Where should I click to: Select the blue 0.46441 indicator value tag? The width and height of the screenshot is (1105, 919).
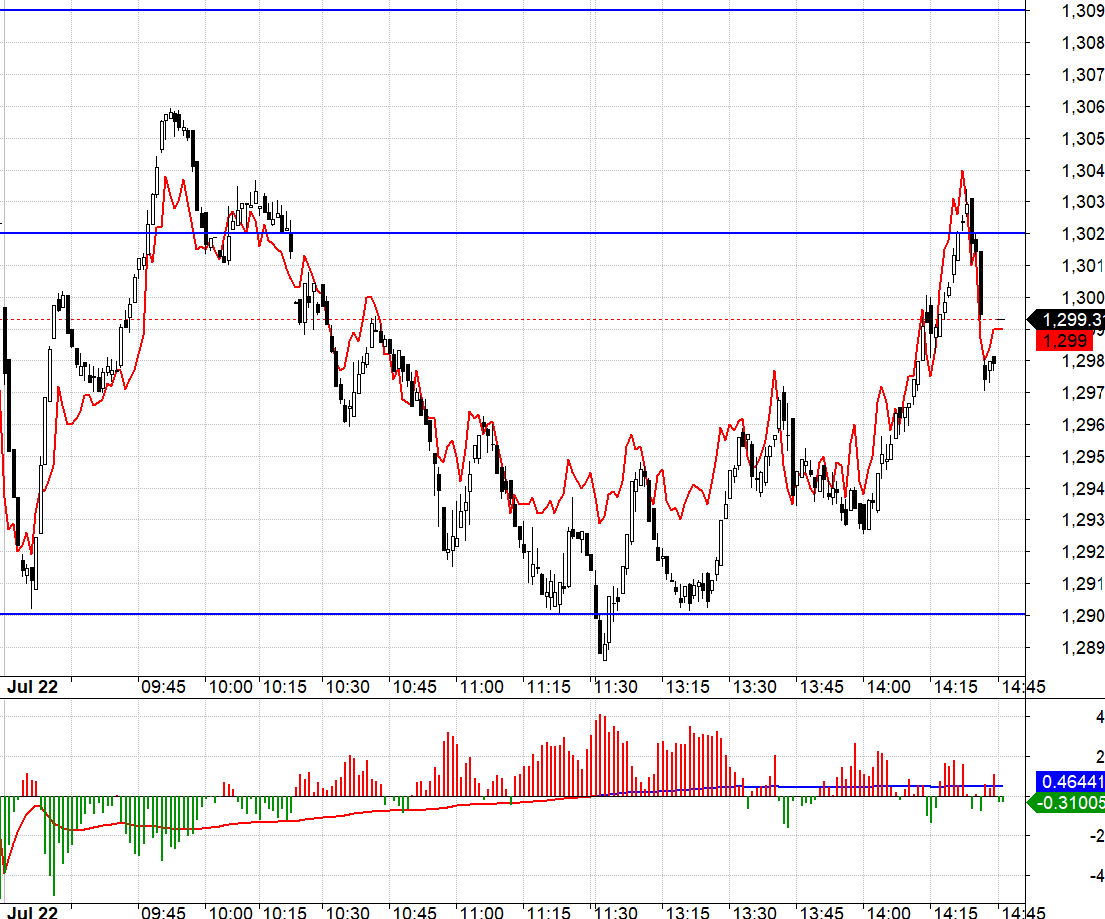coord(1071,781)
